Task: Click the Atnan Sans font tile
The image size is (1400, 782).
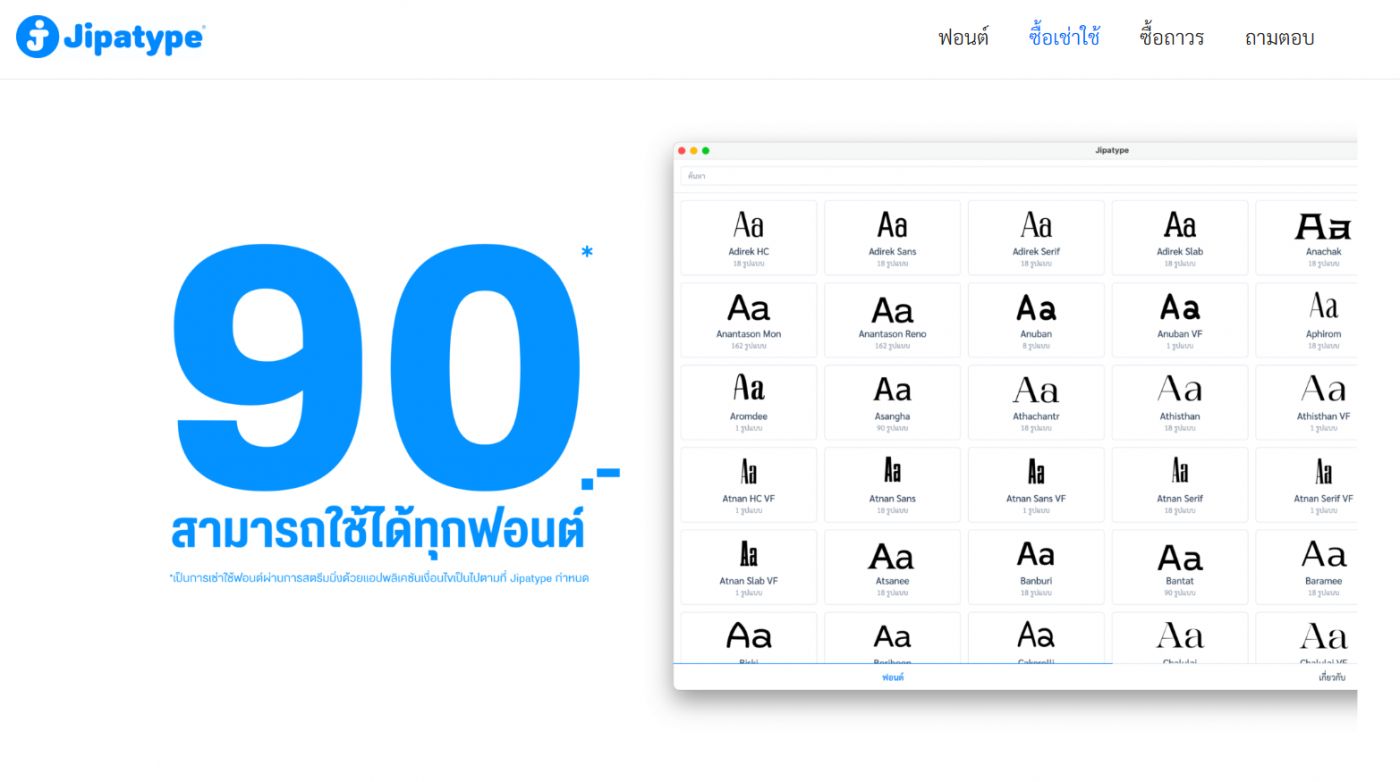Action: [x=892, y=484]
